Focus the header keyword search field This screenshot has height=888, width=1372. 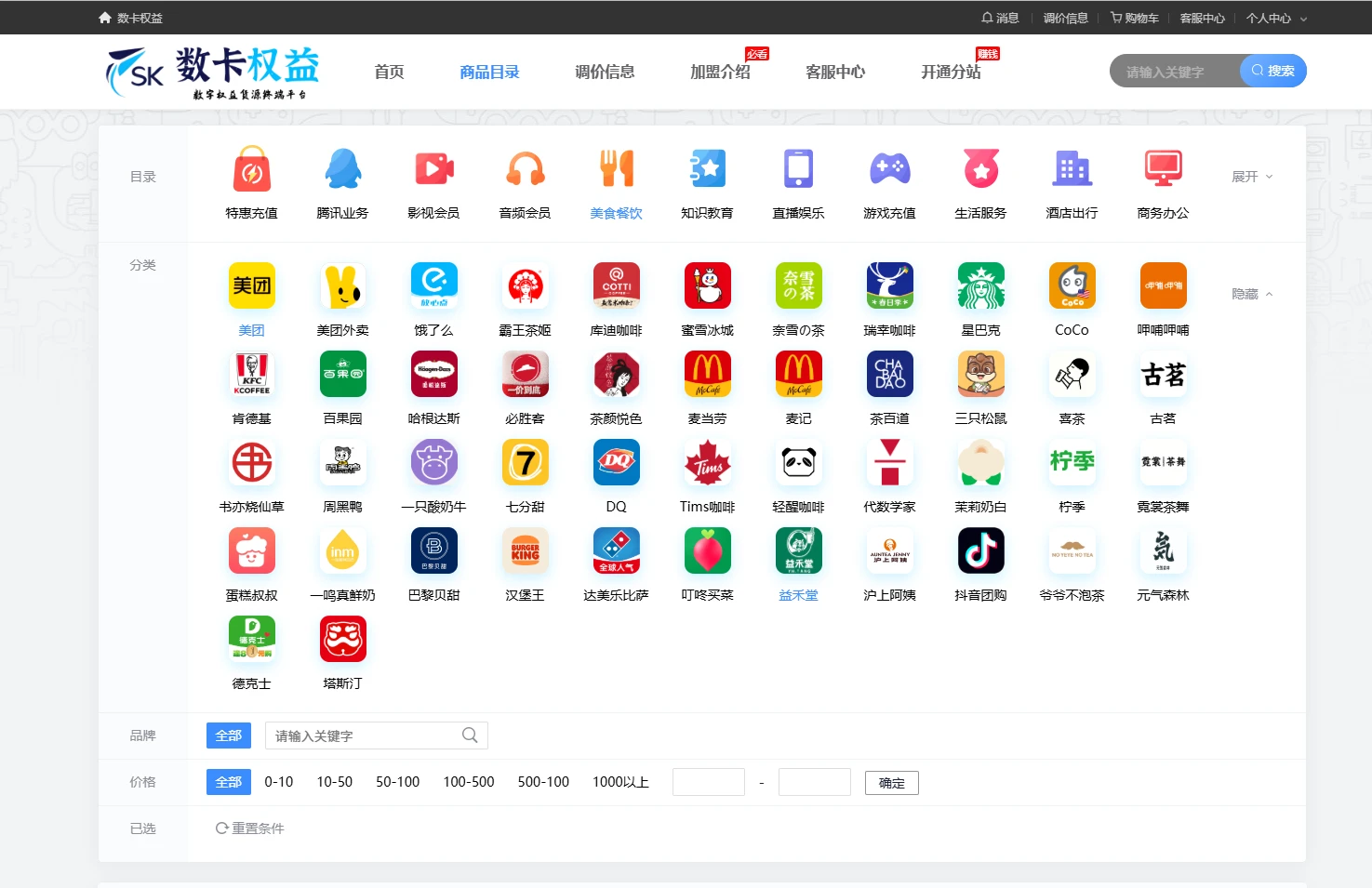[x=1176, y=71]
